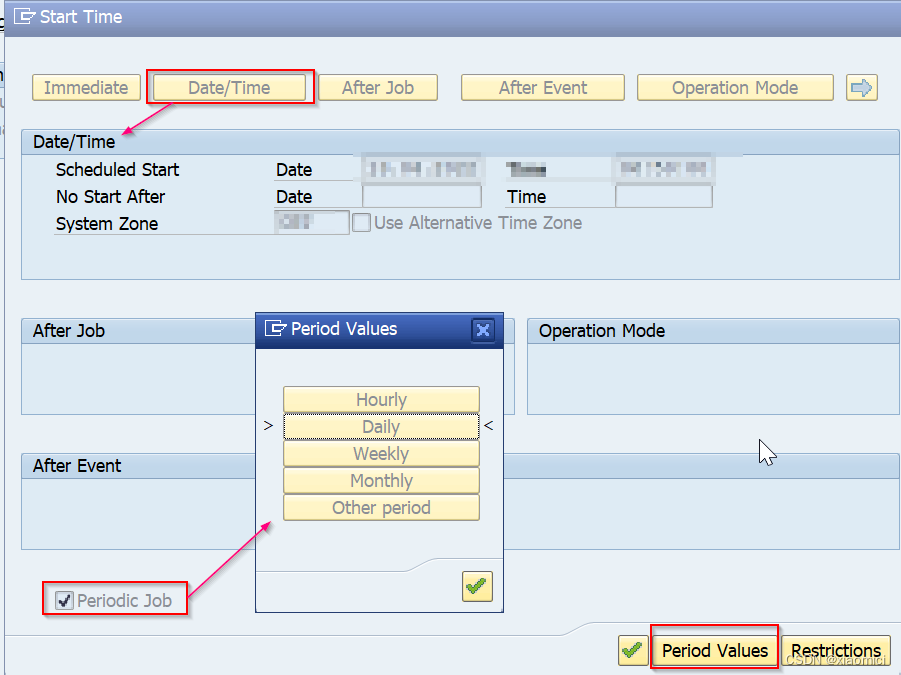Click the No Start After time field
Image resolution: width=901 pixels, height=675 pixels.
click(664, 196)
